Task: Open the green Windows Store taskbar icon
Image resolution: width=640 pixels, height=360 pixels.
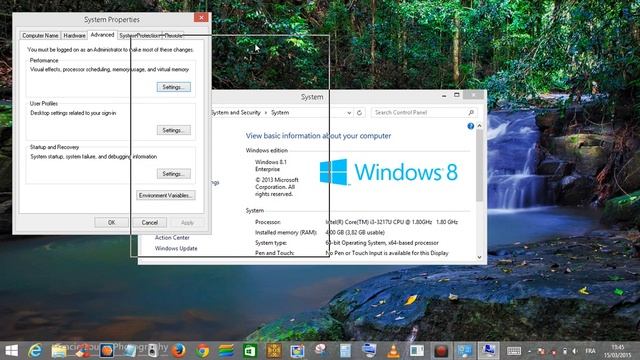Action: (250, 351)
